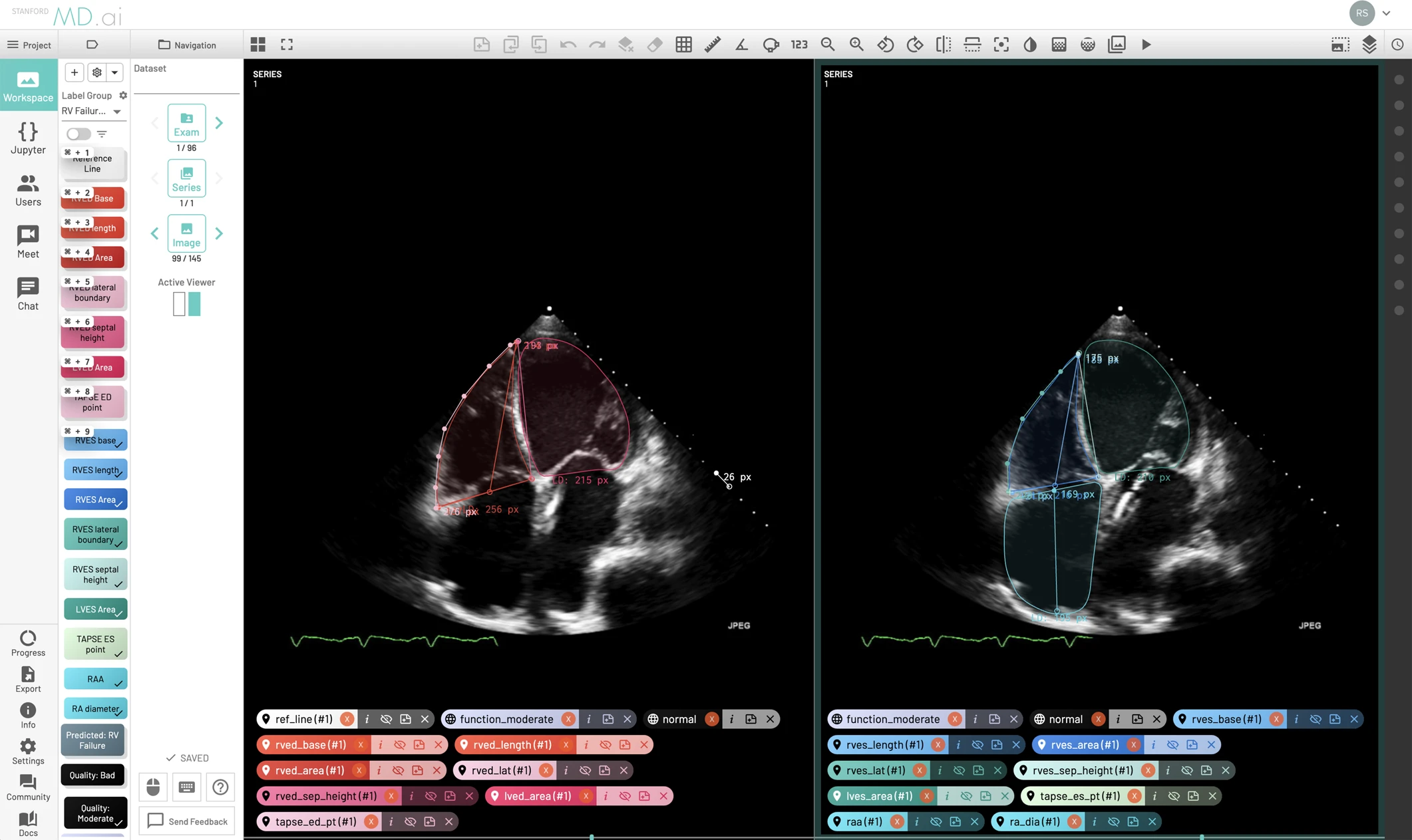Click the zoom in magnifier icon
The height and width of the screenshot is (840, 1412).
[x=856, y=45]
